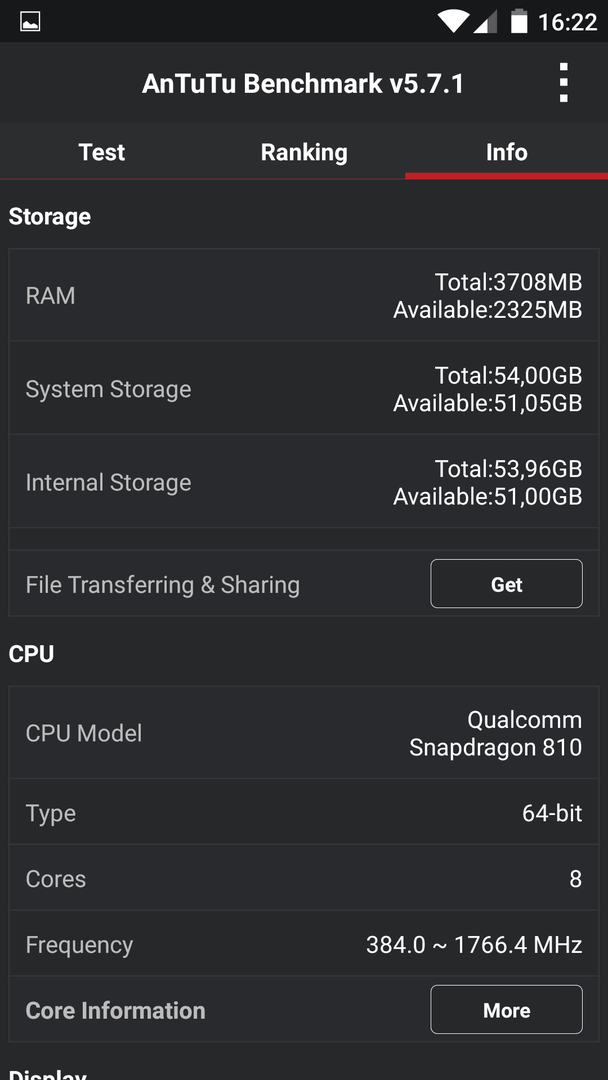This screenshot has height=1080, width=608.
Task: Tap the cellular signal icon
Action: point(485,21)
